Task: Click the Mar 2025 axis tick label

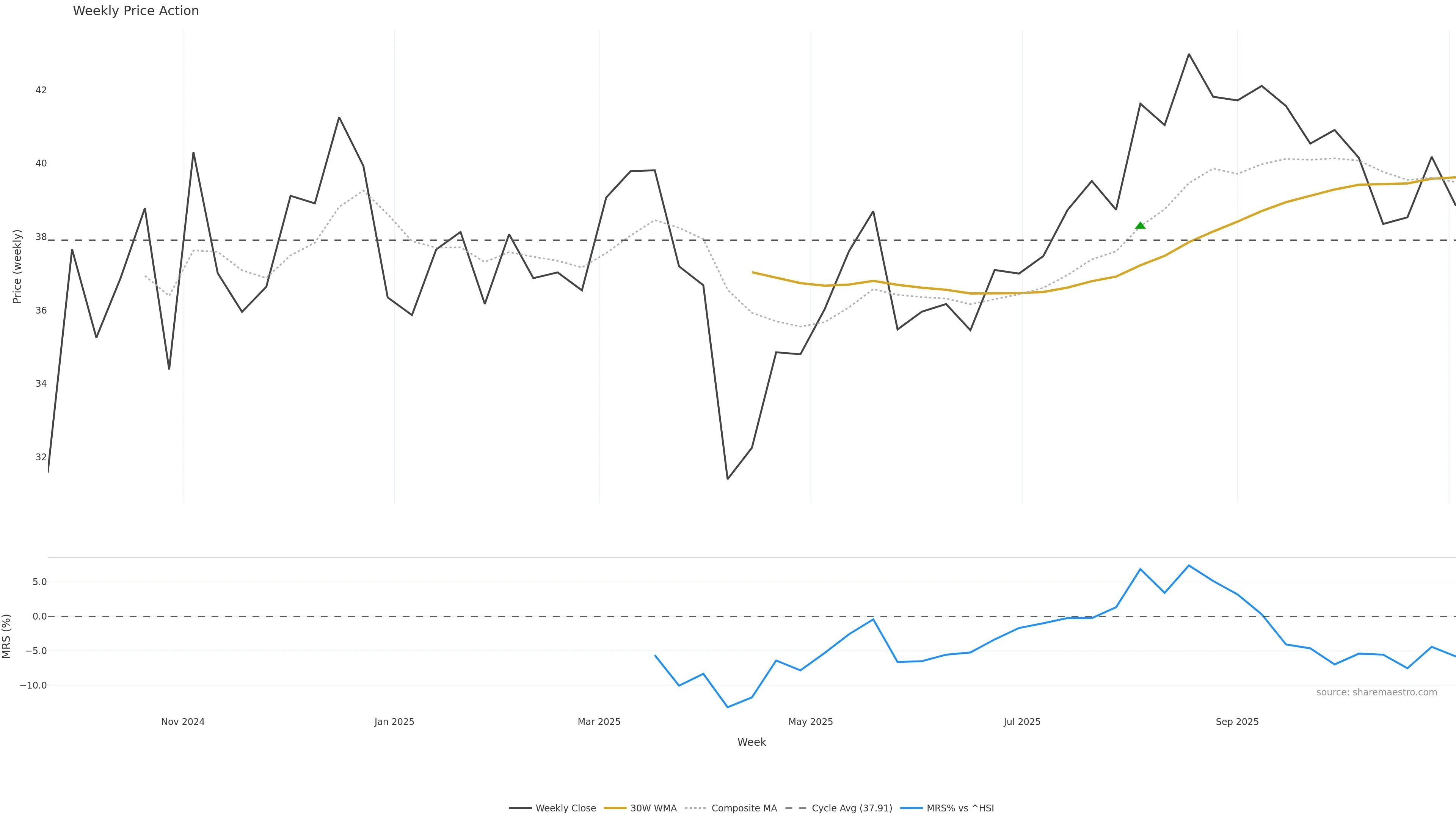Action: click(599, 722)
